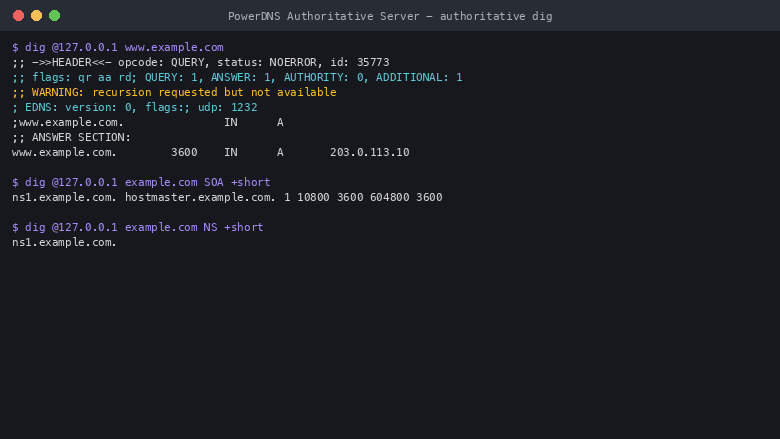Click the red close window button

coord(18,16)
